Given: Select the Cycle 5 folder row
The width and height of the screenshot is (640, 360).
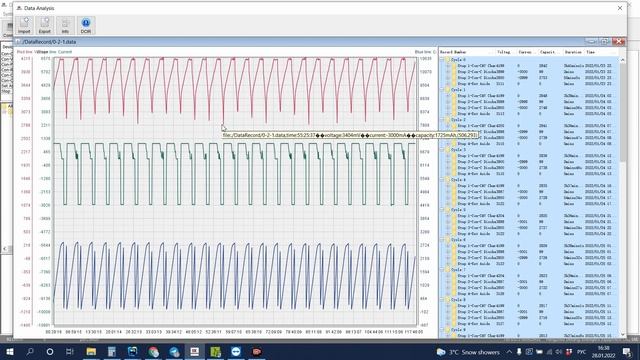Looking at the screenshot, I should tap(529, 210).
